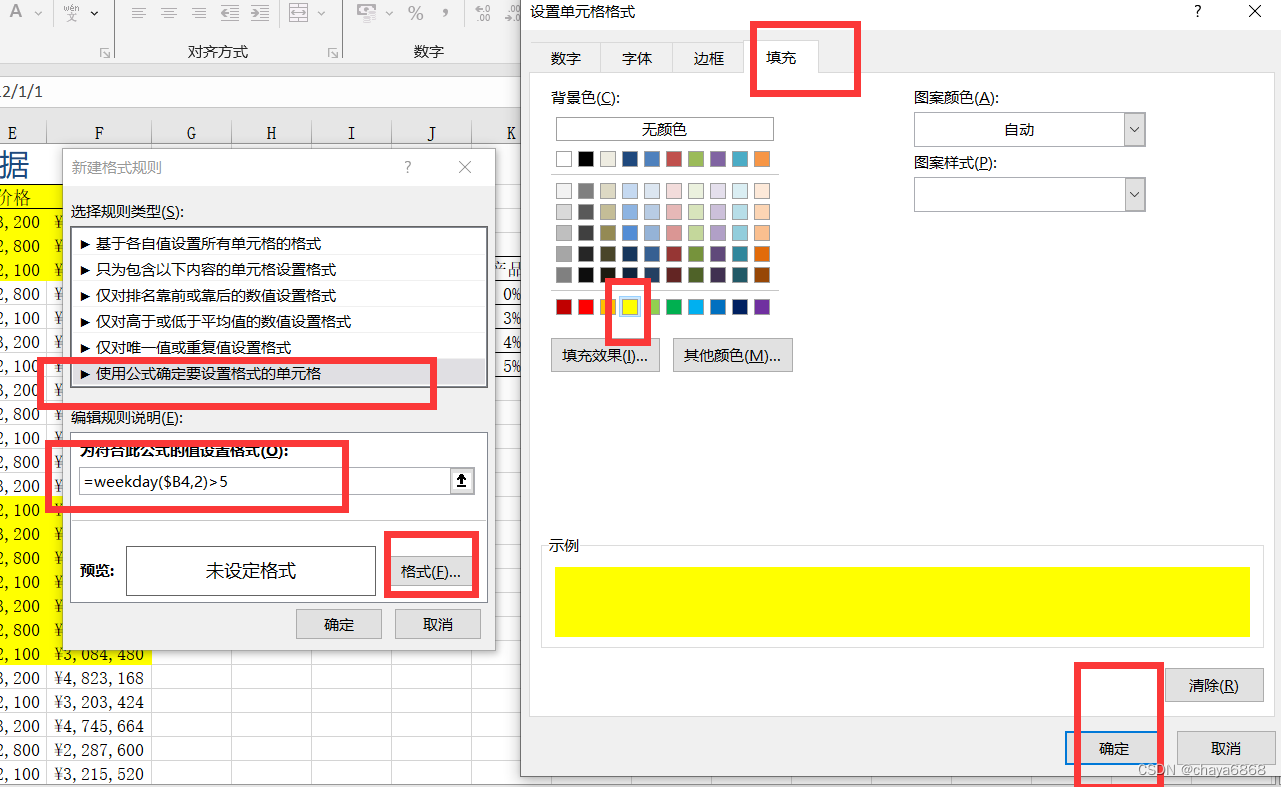Select the 填充 tab
This screenshot has height=787, width=1281.
click(x=781, y=57)
